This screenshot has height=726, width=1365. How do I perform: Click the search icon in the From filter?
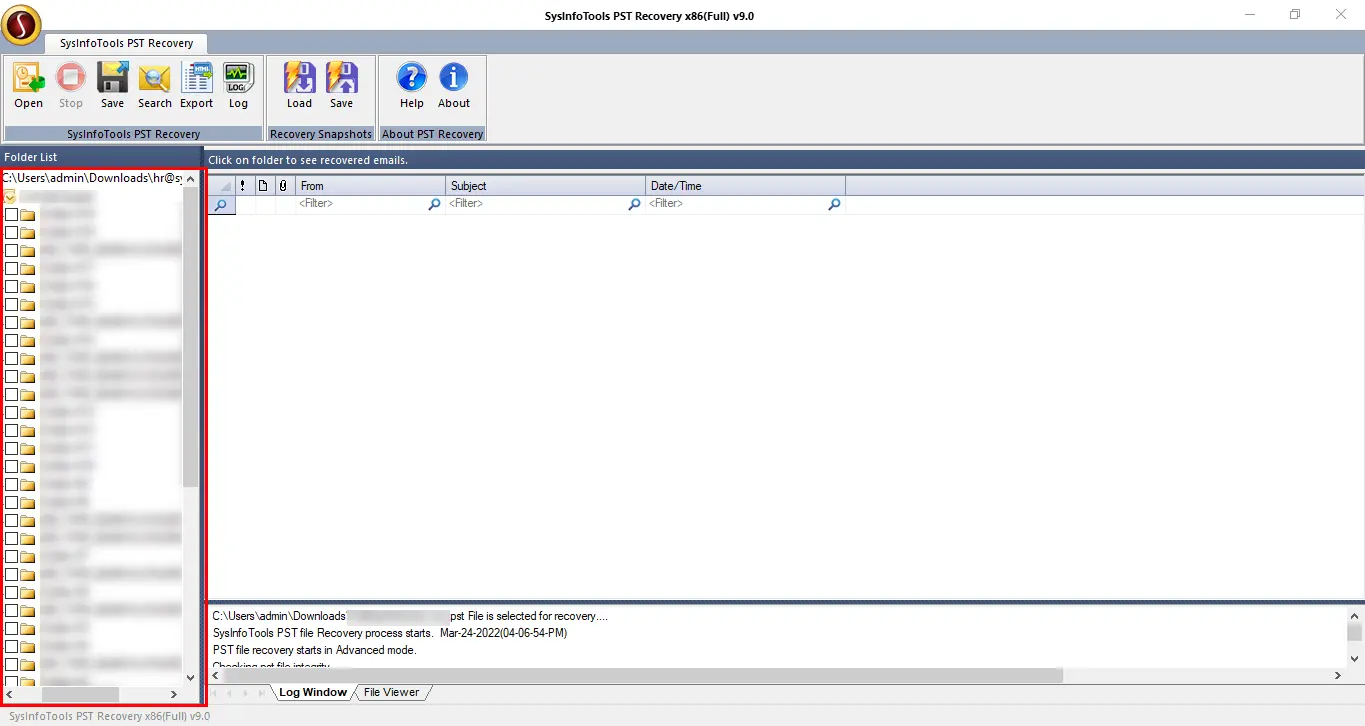[434, 204]
